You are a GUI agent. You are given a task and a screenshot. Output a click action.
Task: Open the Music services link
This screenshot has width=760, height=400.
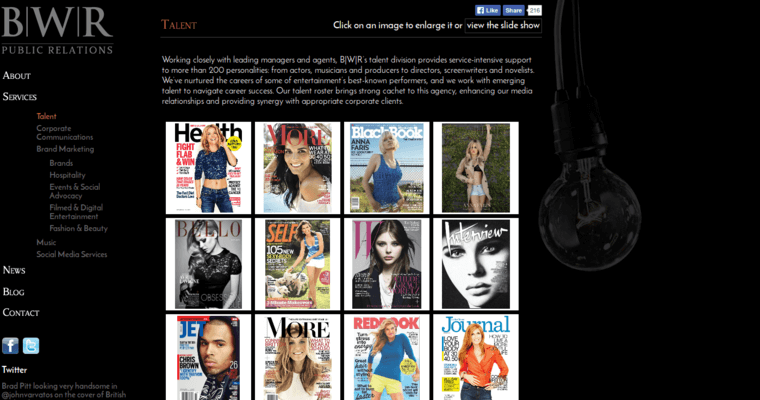46,242
